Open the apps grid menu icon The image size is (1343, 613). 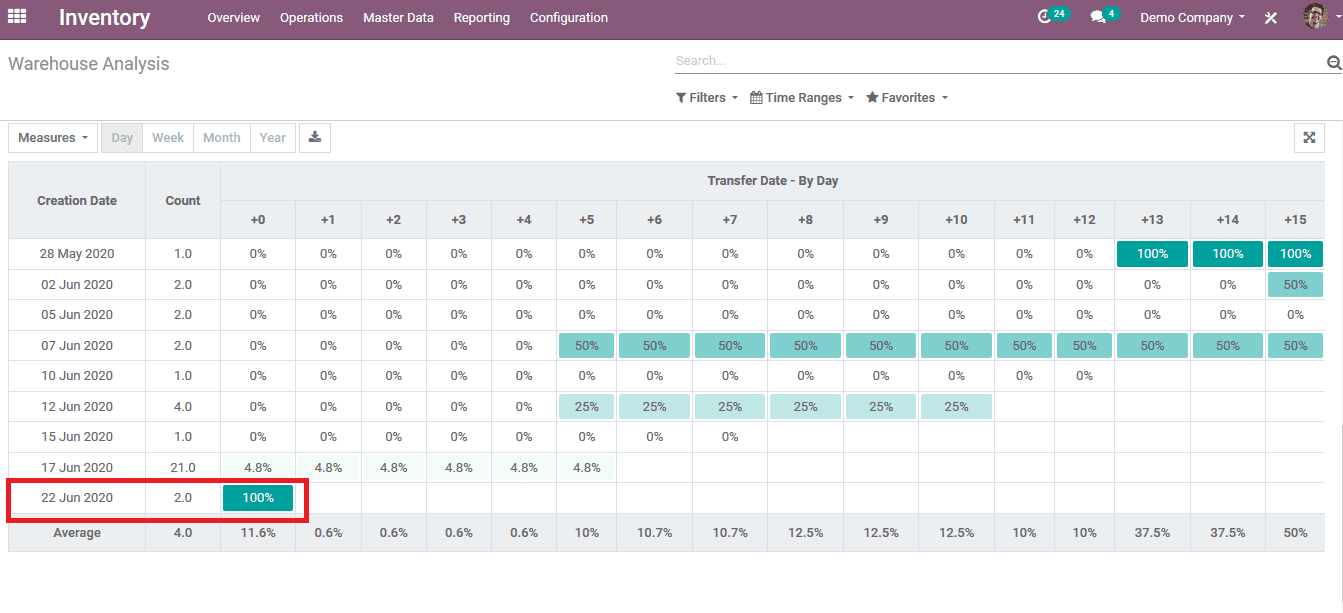point(17,17)
